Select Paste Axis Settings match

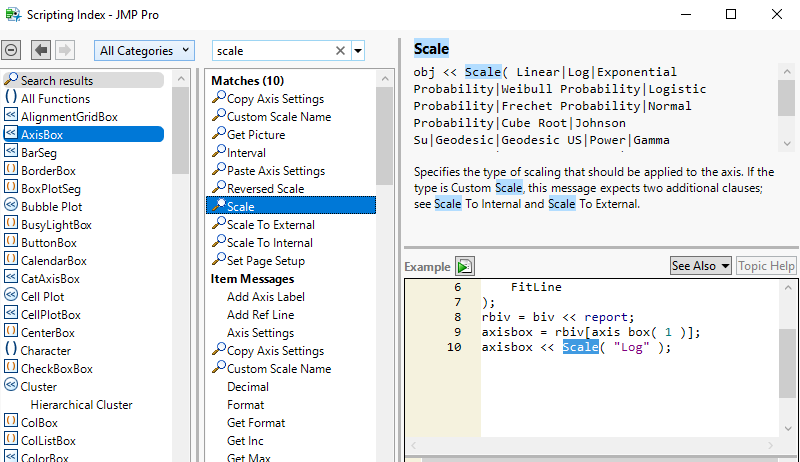pyautogui.click(x=276, y=171)
